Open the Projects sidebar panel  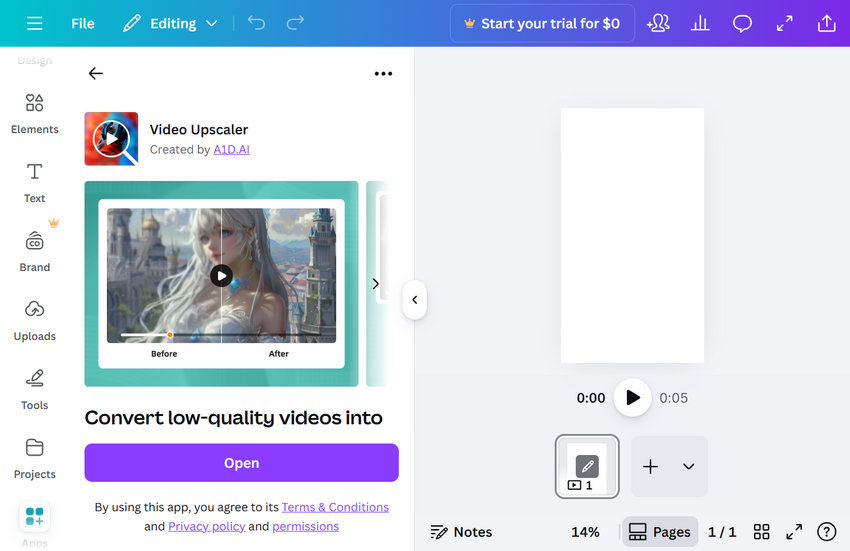click(35, 458)
